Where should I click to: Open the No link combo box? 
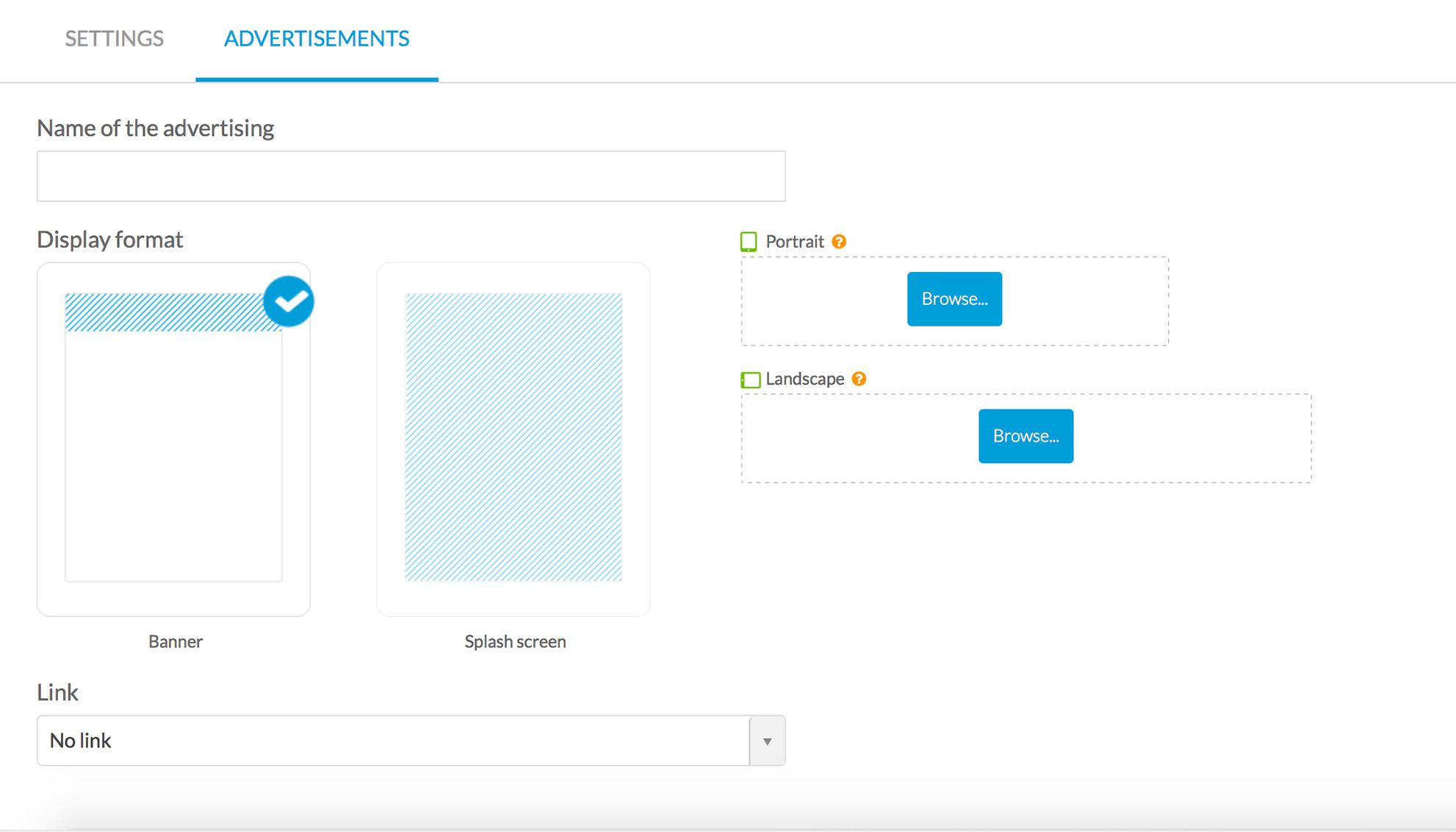click(393, 741)
